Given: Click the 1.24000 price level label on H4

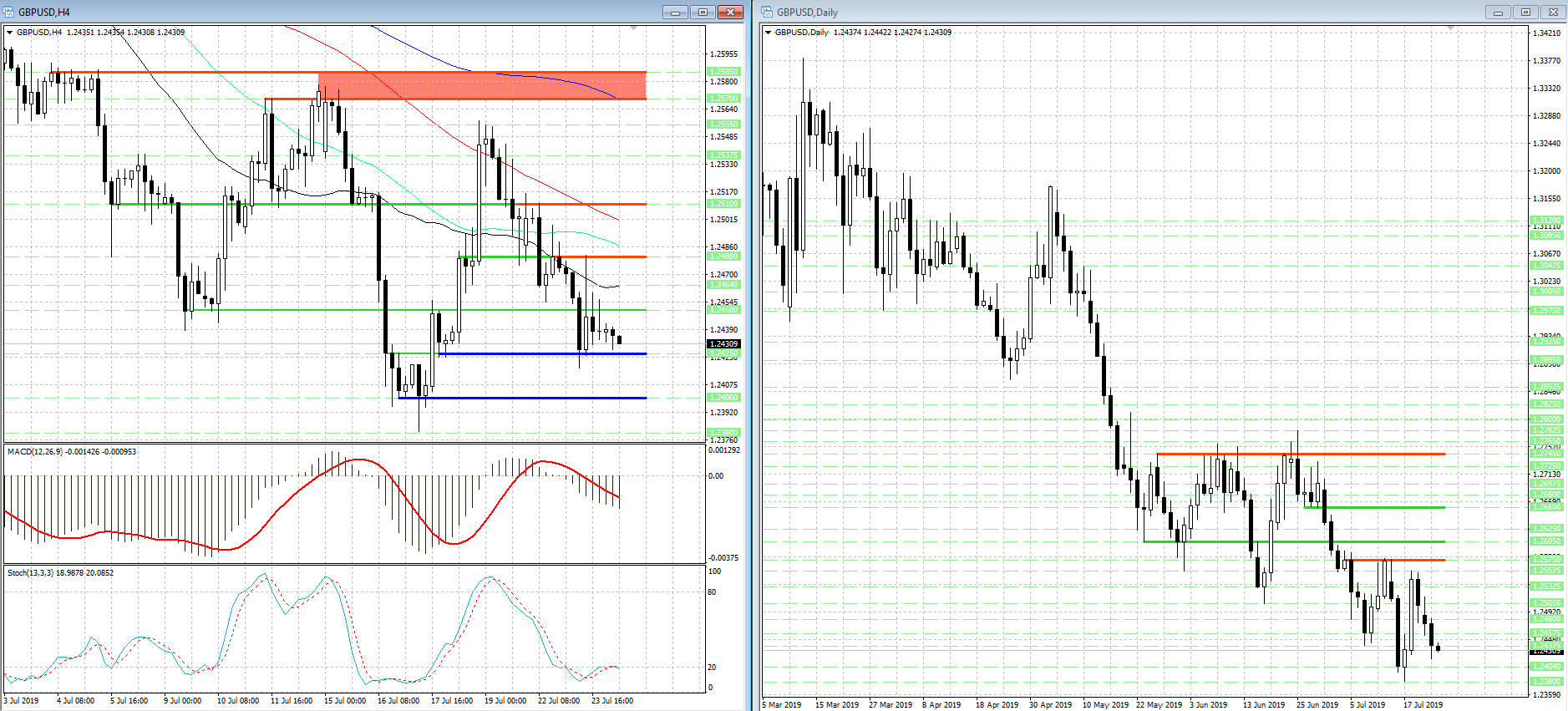Looking at the screenshot, I should point(724,398).
